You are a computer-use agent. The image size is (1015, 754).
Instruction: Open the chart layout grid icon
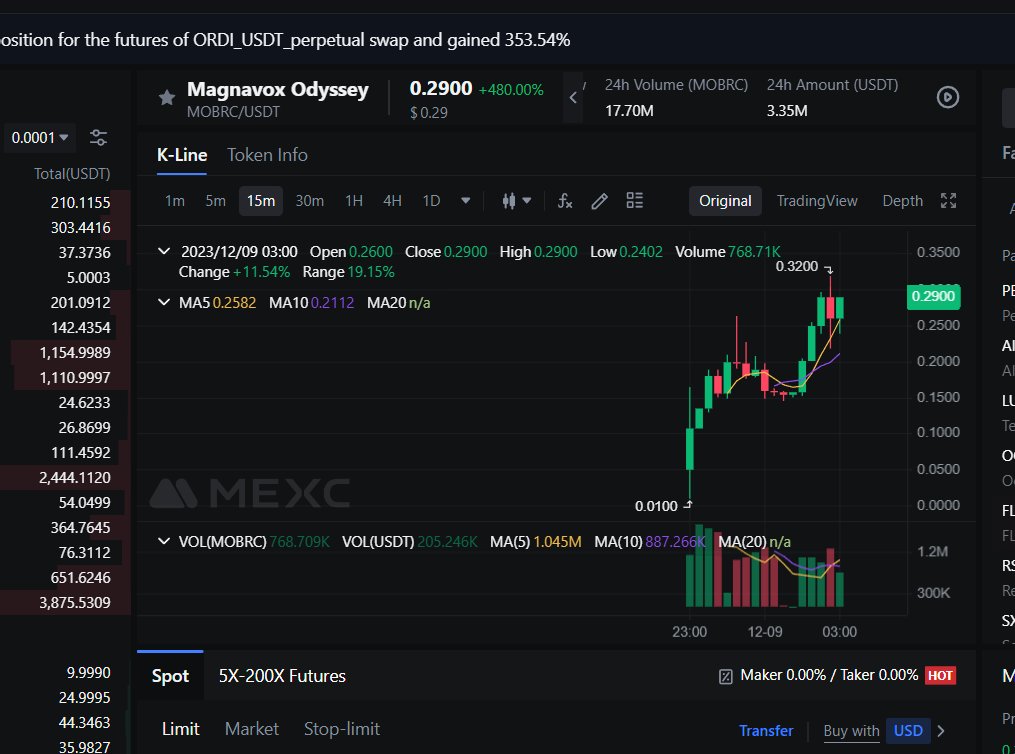634,201
